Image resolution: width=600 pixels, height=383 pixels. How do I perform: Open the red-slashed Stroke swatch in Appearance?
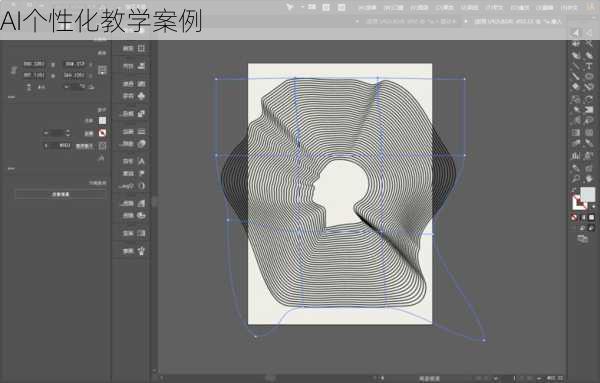coord(102,133)
